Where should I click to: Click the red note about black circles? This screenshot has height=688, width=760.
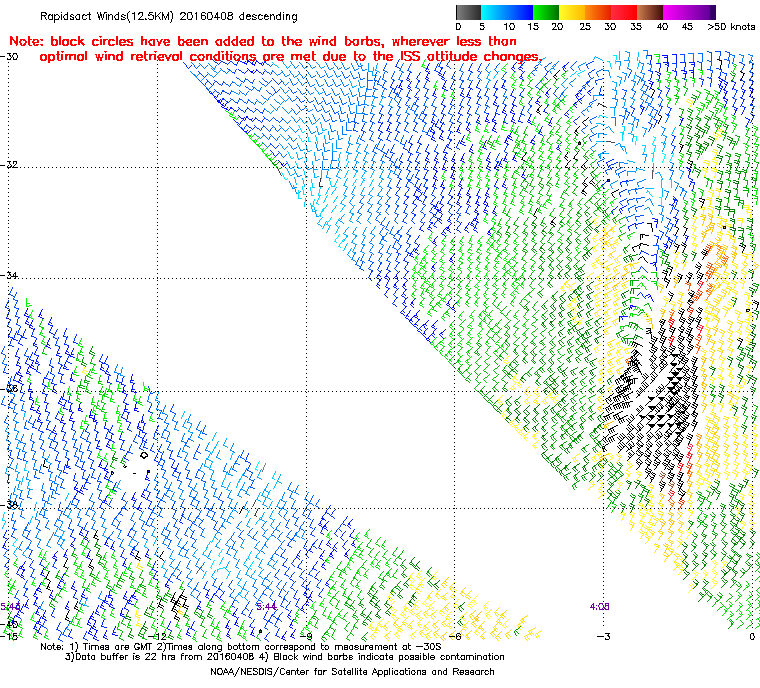pos(275,48)
